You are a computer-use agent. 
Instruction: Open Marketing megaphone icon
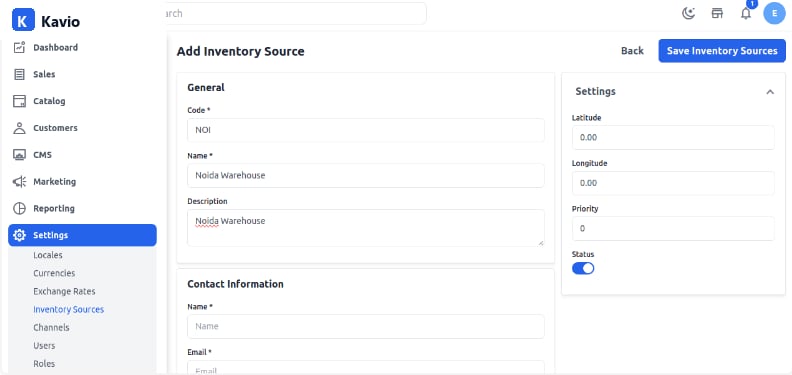point(19,181)
